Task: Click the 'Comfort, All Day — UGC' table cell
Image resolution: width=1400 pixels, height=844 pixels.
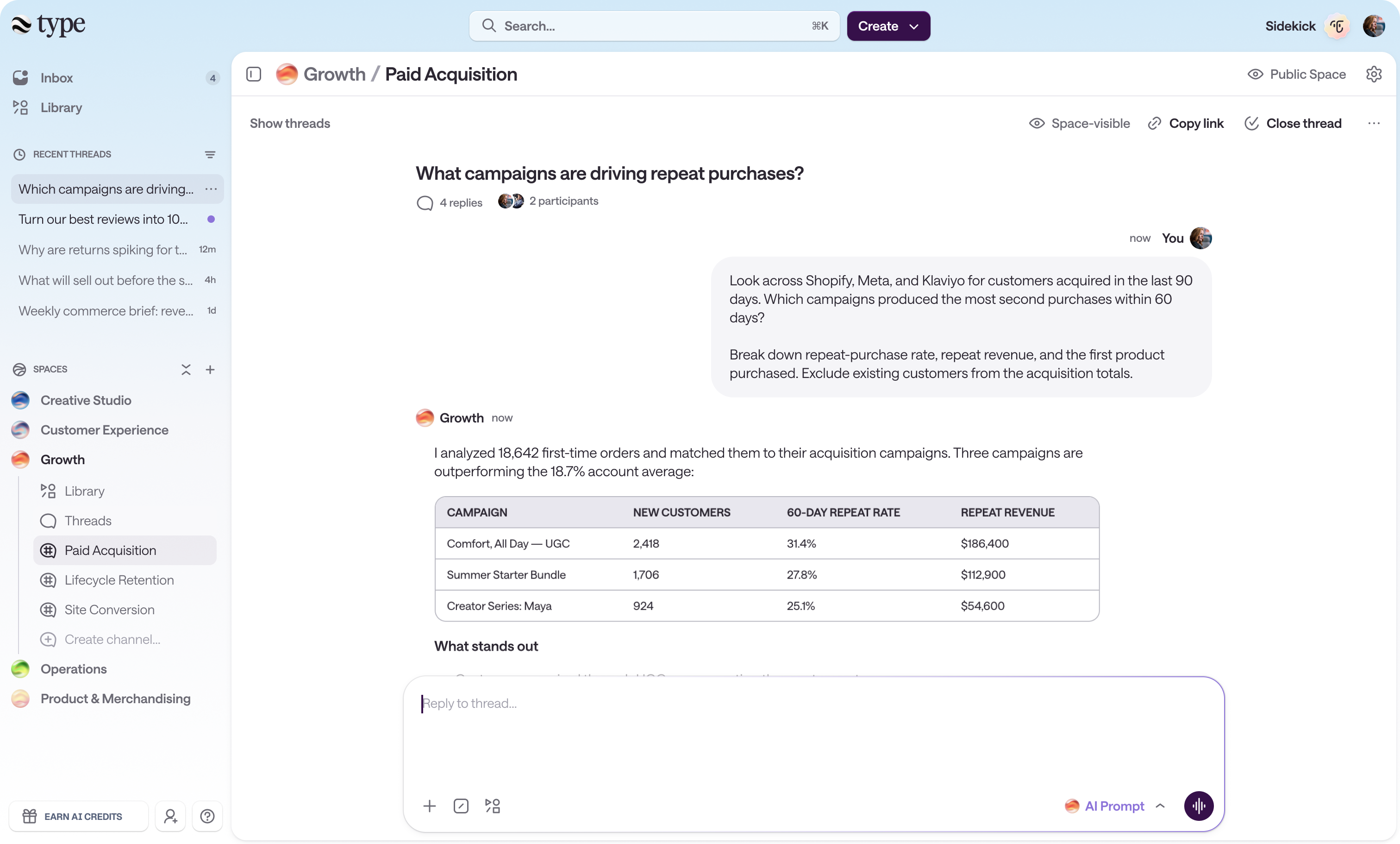Action: pos(508,543)
